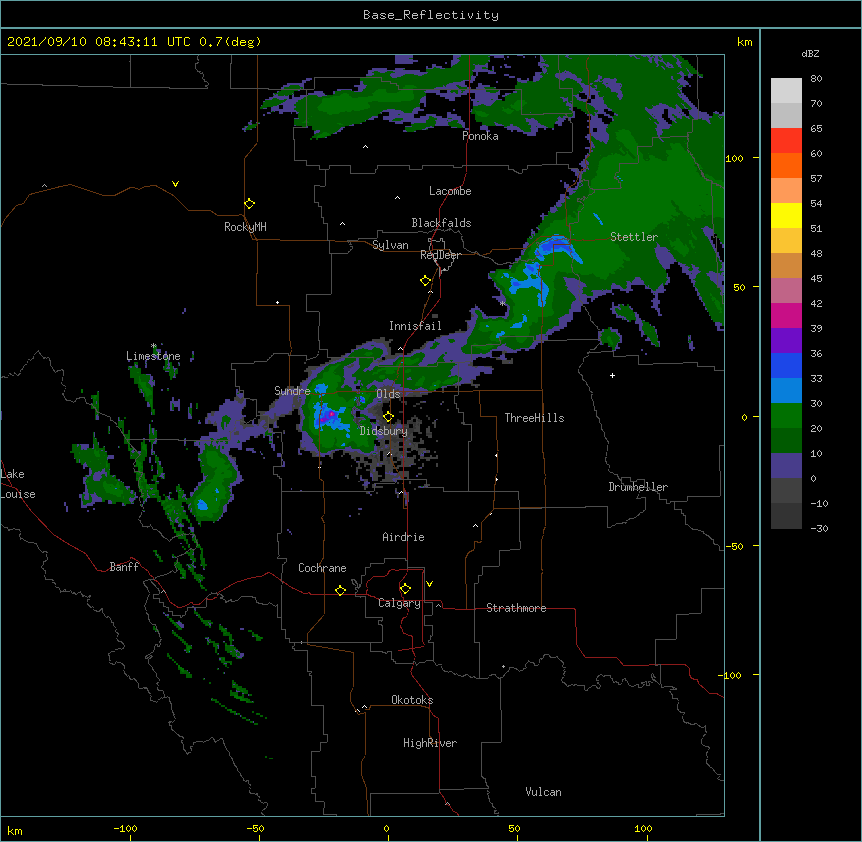
Task: Pick the orange 57-60 dBZ legend swatch
Action: (x=786, y=165)
